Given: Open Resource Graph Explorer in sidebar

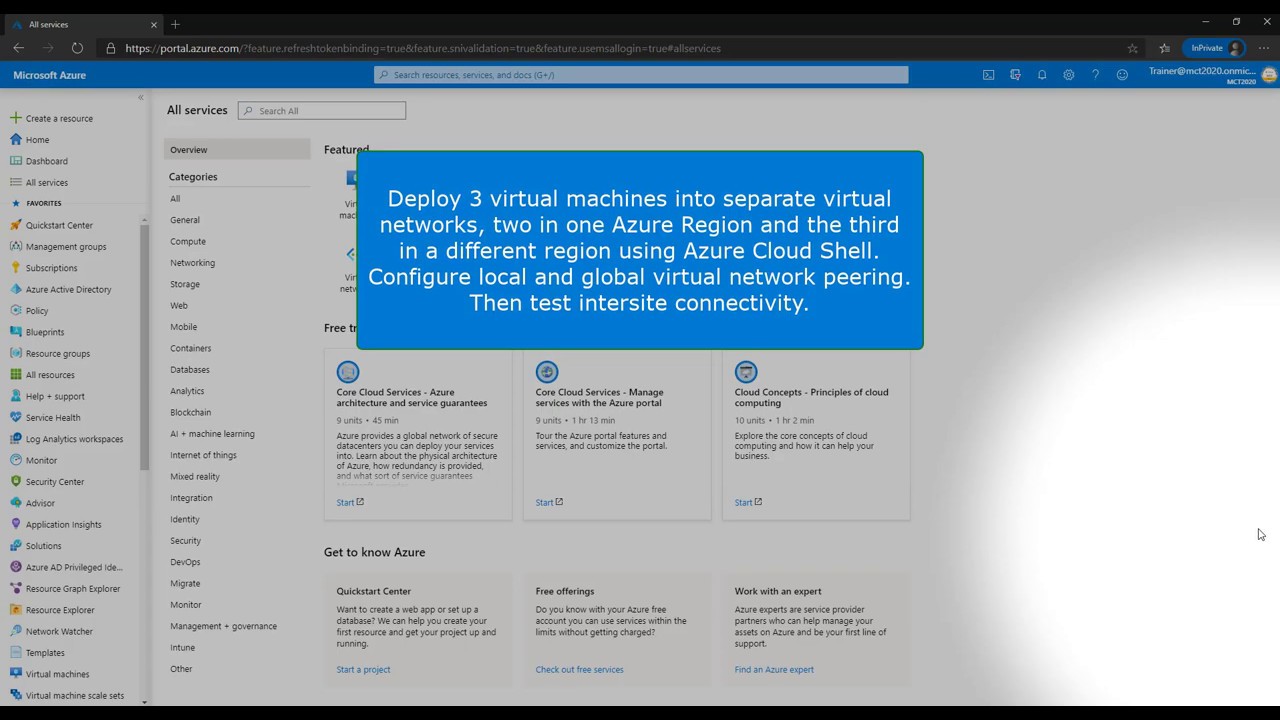Looking at the screenshot, I should click(x=73, y=589).
